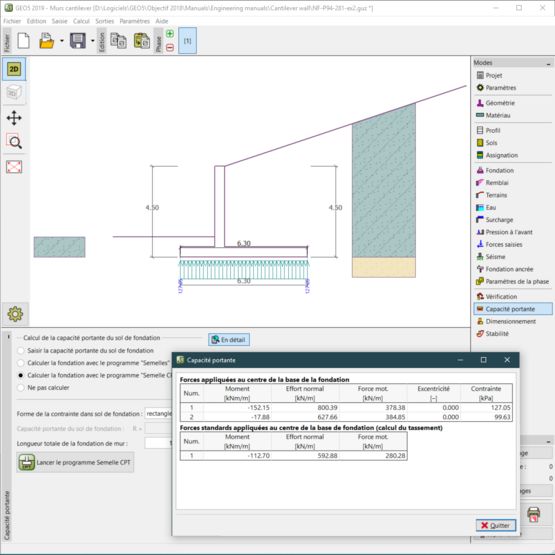
Task: Expand the save dropdown arrow
Action: pyautogui.click(x=93, y=41)
